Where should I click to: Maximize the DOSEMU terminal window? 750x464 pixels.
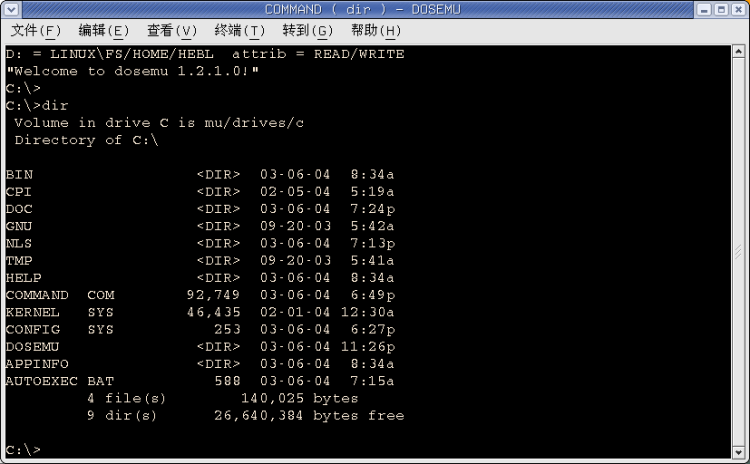(x=721, y=9)
